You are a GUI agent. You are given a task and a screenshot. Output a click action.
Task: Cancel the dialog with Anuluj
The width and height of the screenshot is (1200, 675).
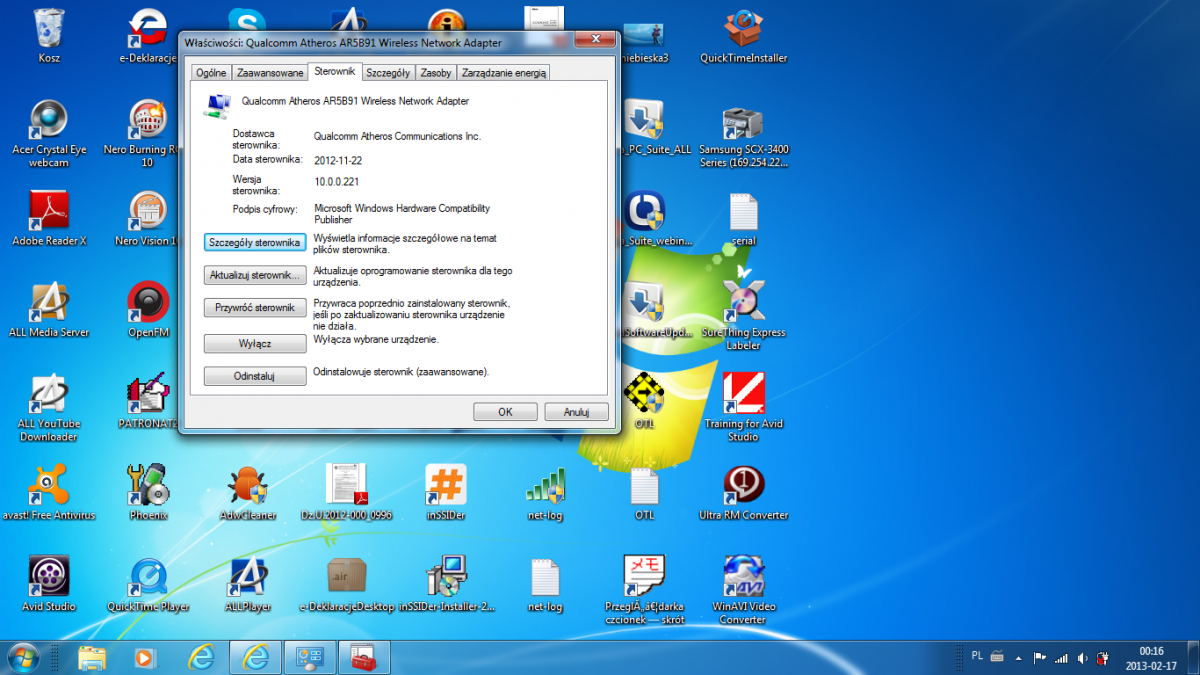576,411
